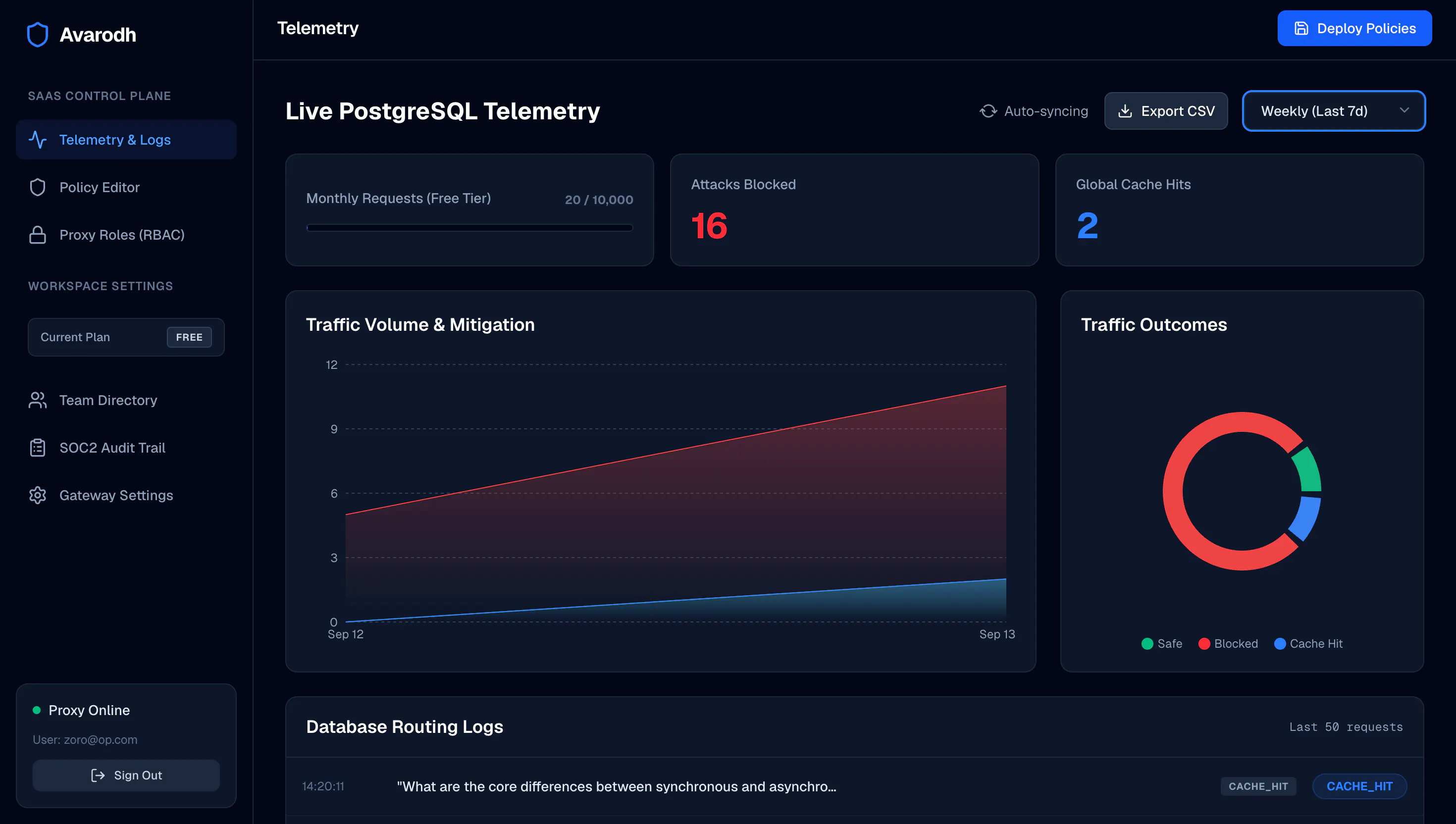Select SOC2 Audit Trail in sidebar
The height and width of the screenshot is (824, 1456).
pos(126,448)
